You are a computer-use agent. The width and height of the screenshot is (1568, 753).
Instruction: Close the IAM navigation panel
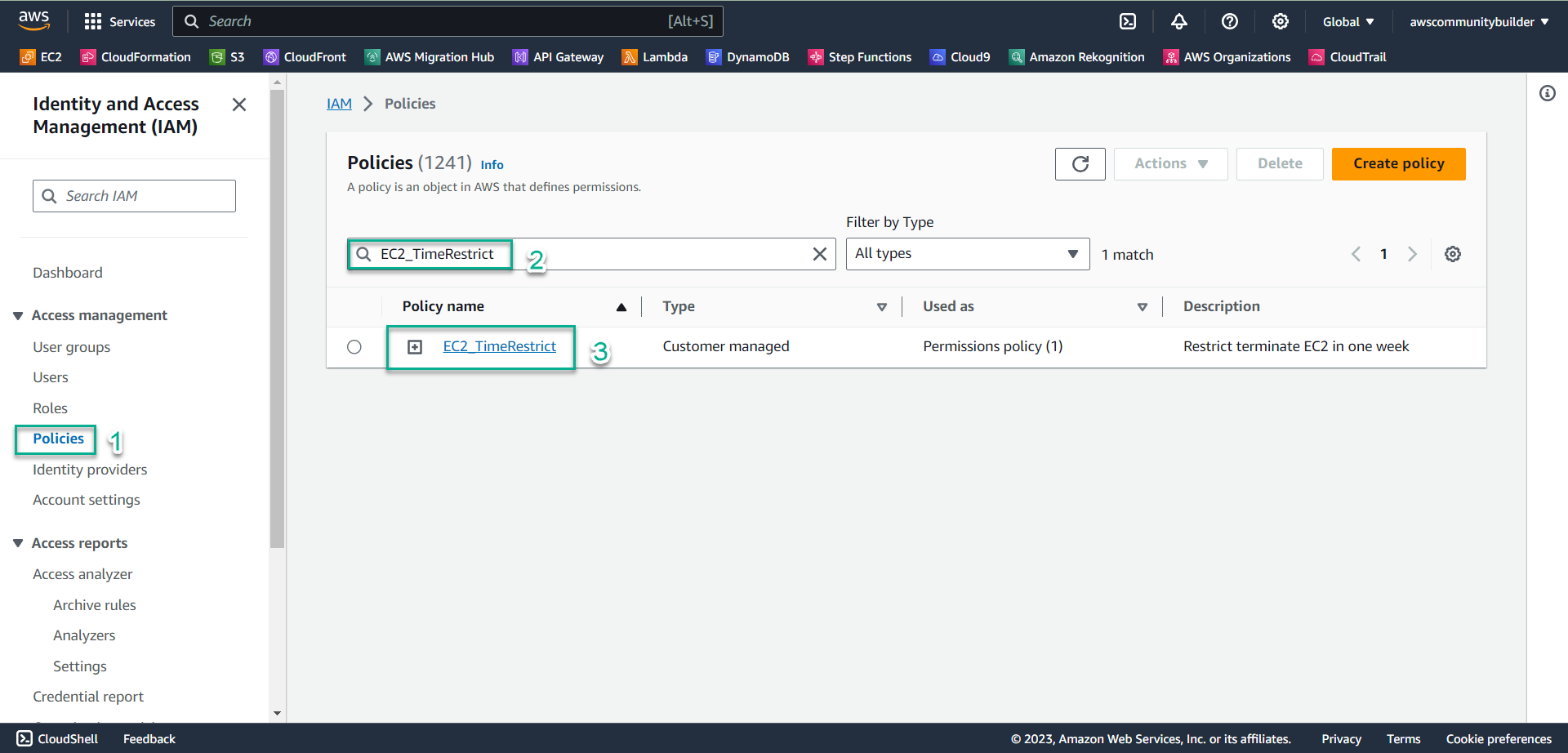click(x=239, y=105)
